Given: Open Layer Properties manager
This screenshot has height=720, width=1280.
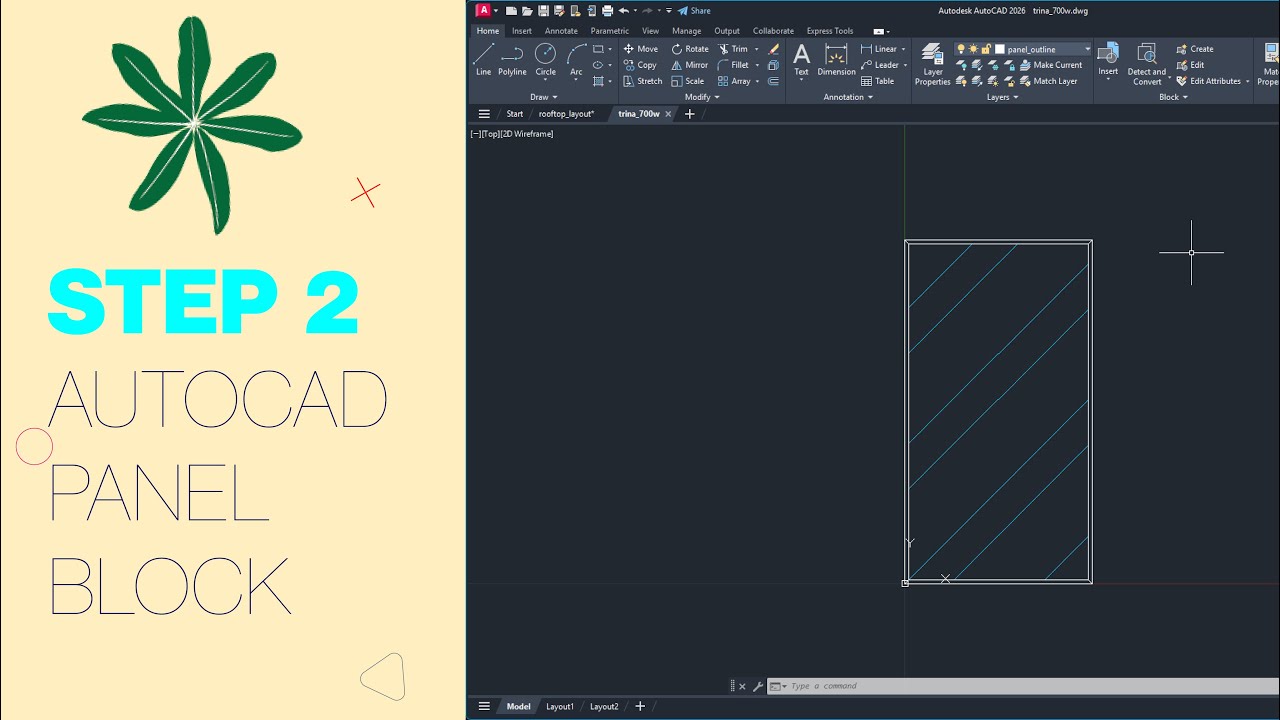Looking at the screenshot, I should [933, 64].
